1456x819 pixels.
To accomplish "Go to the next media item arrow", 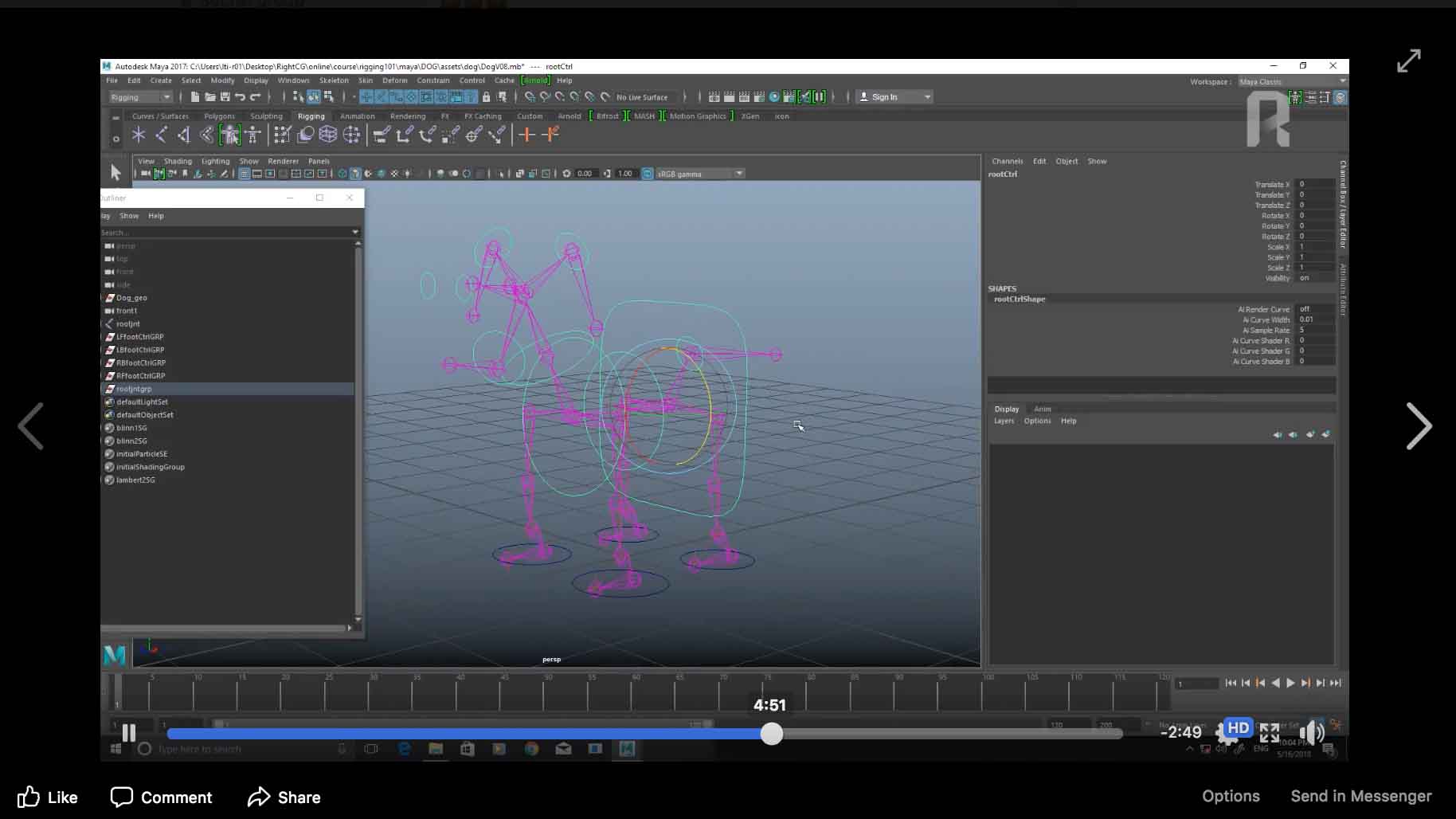I will click(x=1418, y=426).
